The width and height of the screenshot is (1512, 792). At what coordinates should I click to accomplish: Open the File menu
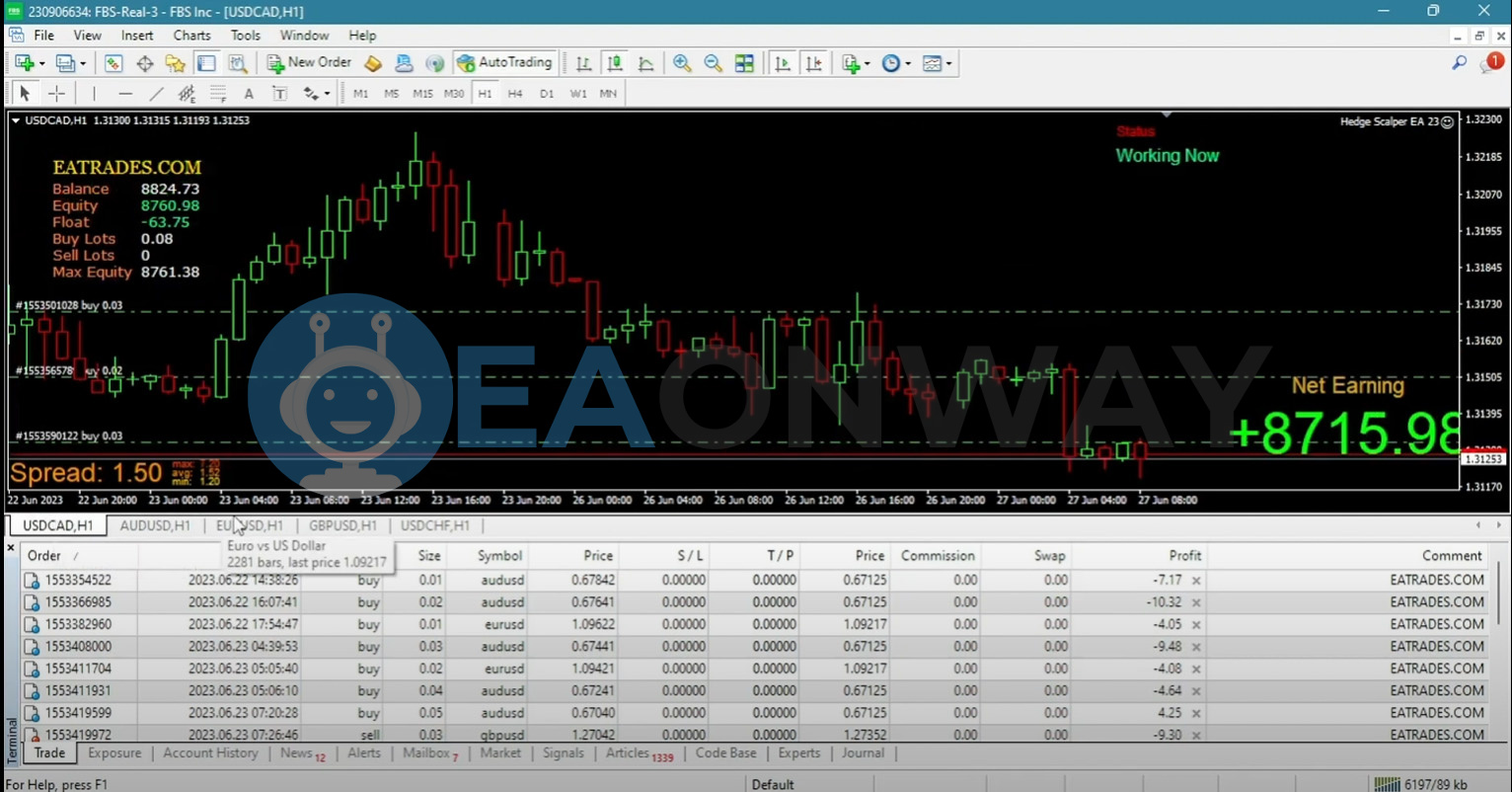tap(43, 35)
